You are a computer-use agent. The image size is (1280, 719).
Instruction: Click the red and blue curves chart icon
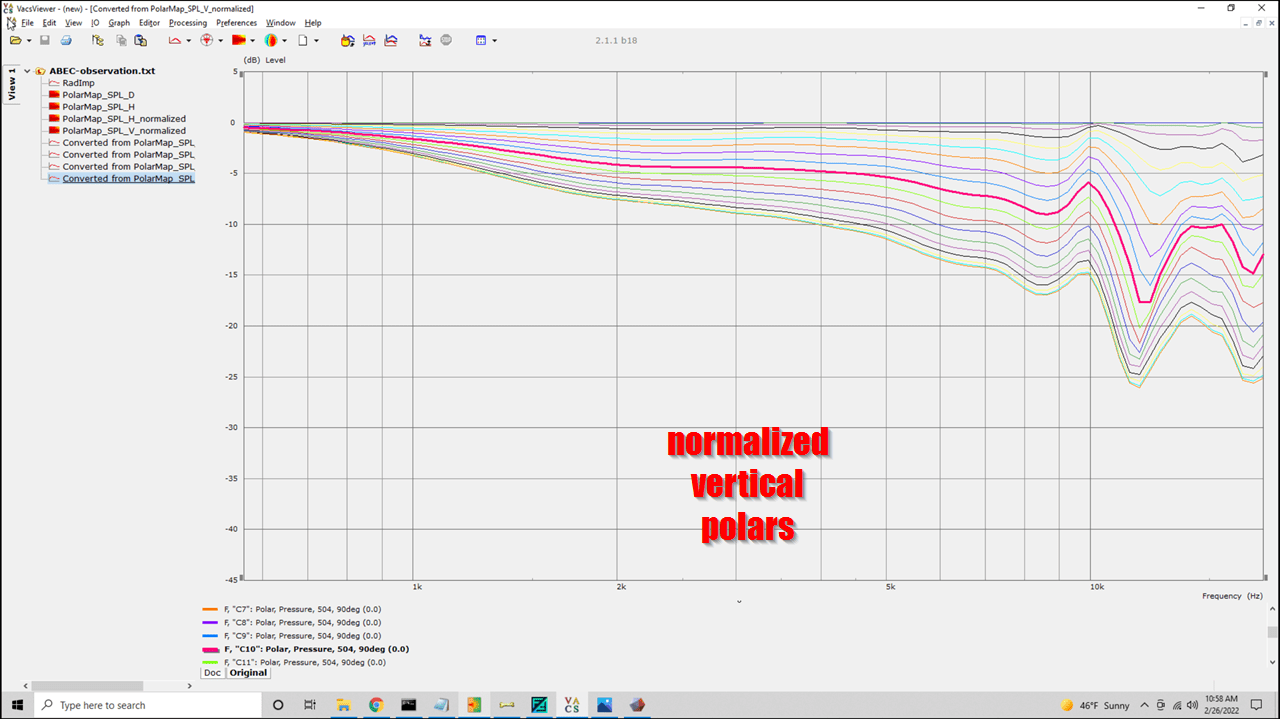(x=391, y=40)
